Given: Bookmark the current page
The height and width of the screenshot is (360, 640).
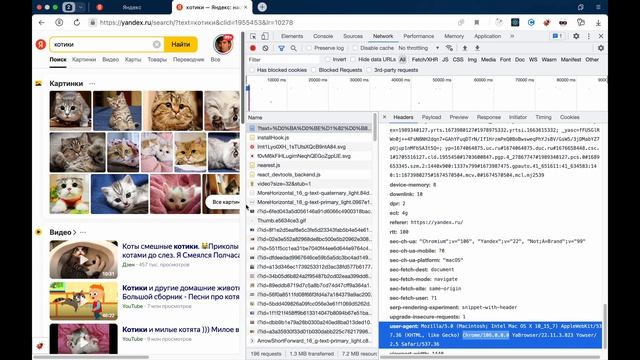Looking at the screenshot, I should [476, 22].
